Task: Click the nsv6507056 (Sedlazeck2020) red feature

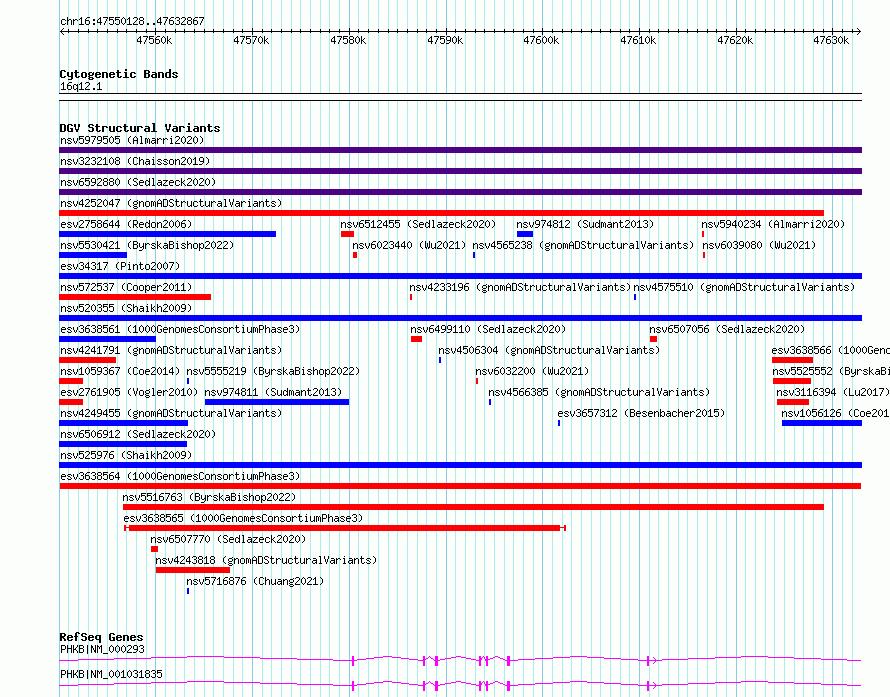Action: click(x=653, y=339)
